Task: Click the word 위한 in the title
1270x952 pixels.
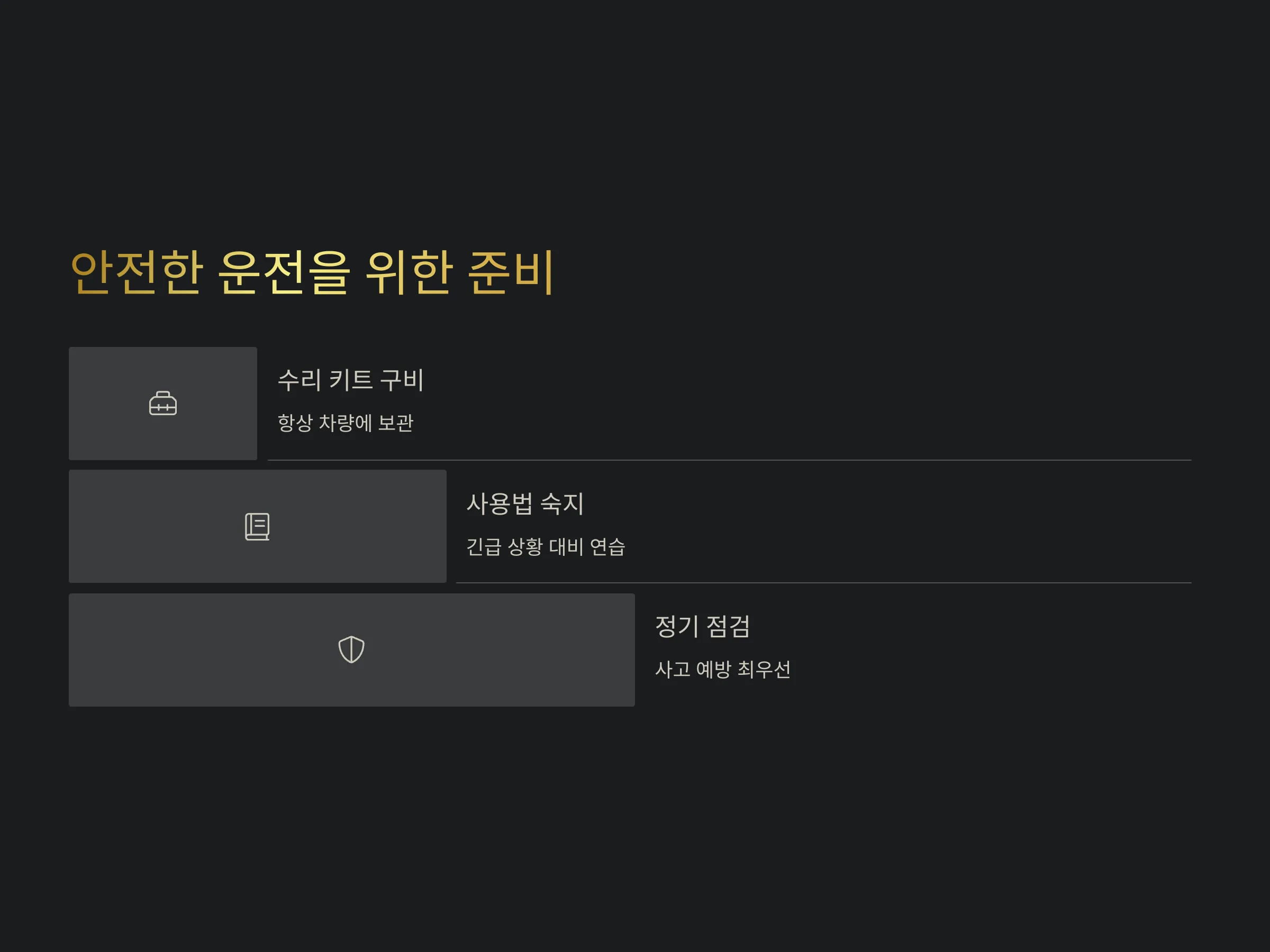Action: (409, 272)
